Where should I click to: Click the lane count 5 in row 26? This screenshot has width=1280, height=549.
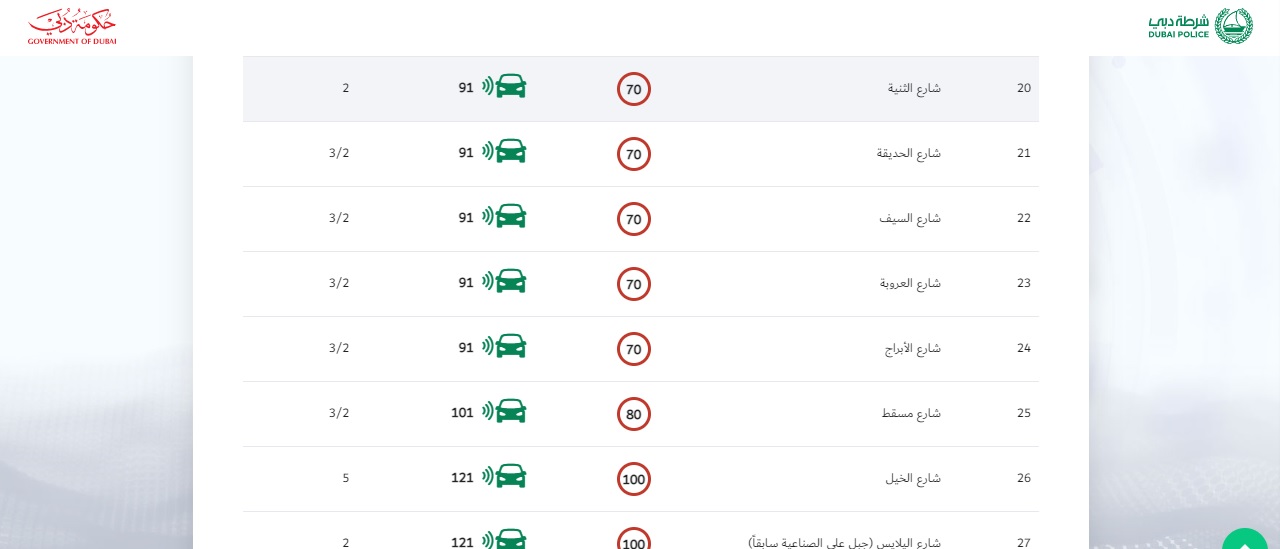click(346, 478)
